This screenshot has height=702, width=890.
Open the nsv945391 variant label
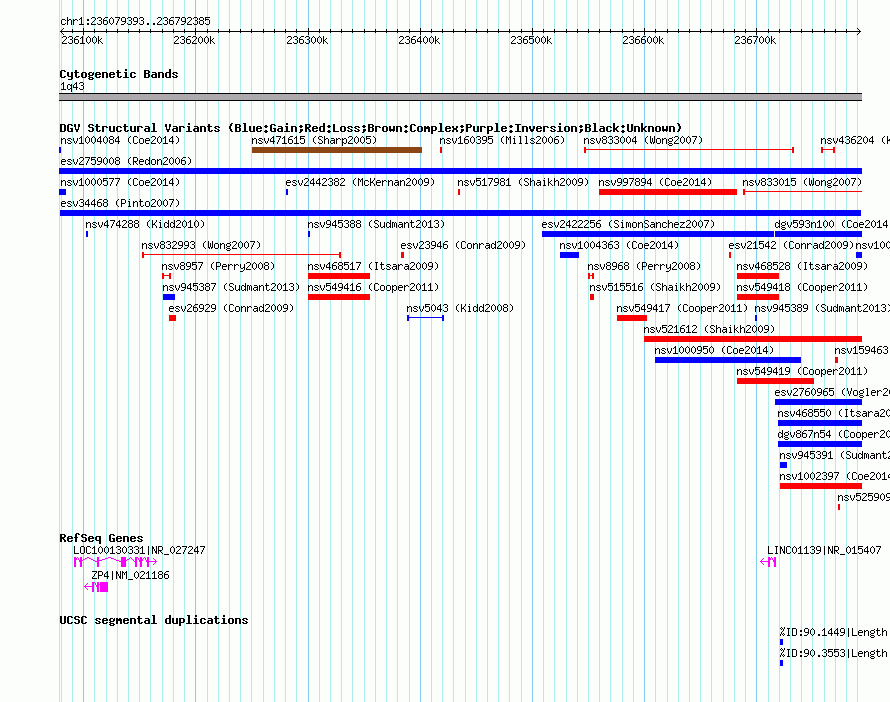834,455
